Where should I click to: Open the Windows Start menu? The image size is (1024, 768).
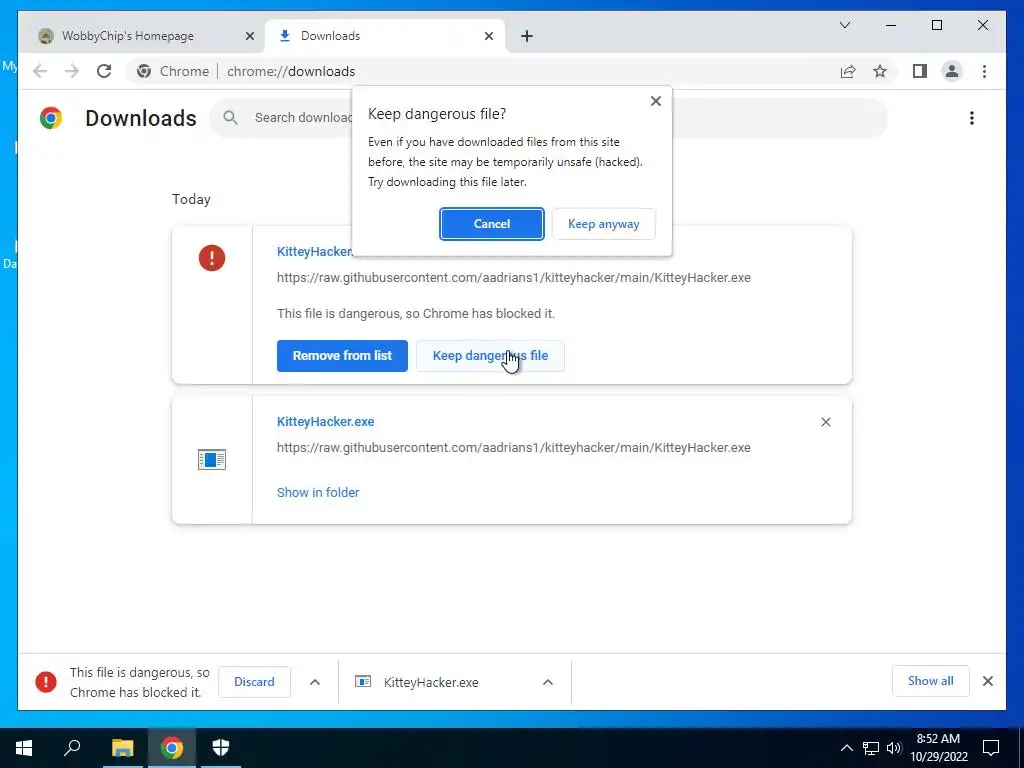click(x=24, y=748)
